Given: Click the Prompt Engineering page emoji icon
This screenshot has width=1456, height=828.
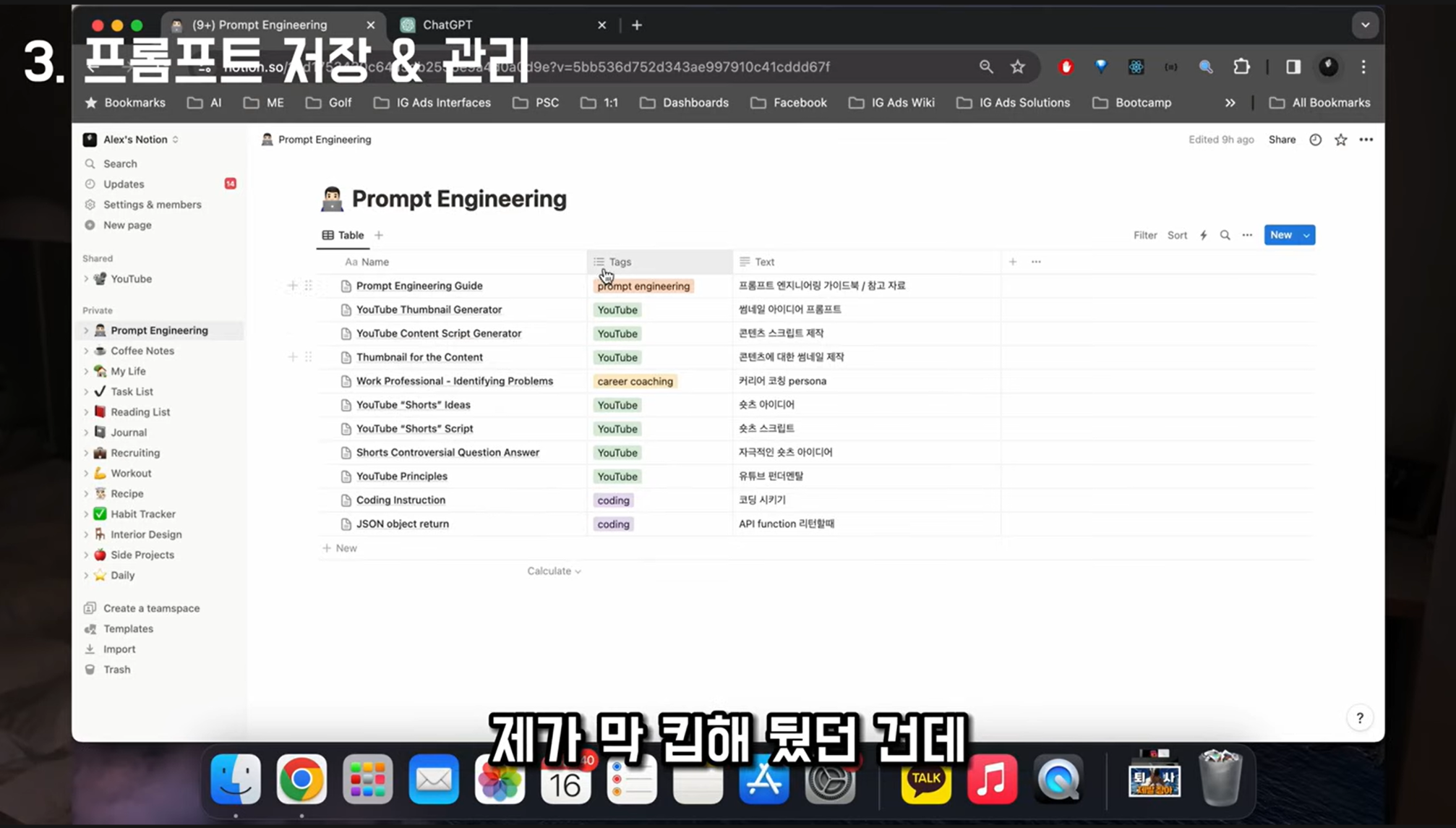Looking at the screenshot, I should (x=332, y=199).
